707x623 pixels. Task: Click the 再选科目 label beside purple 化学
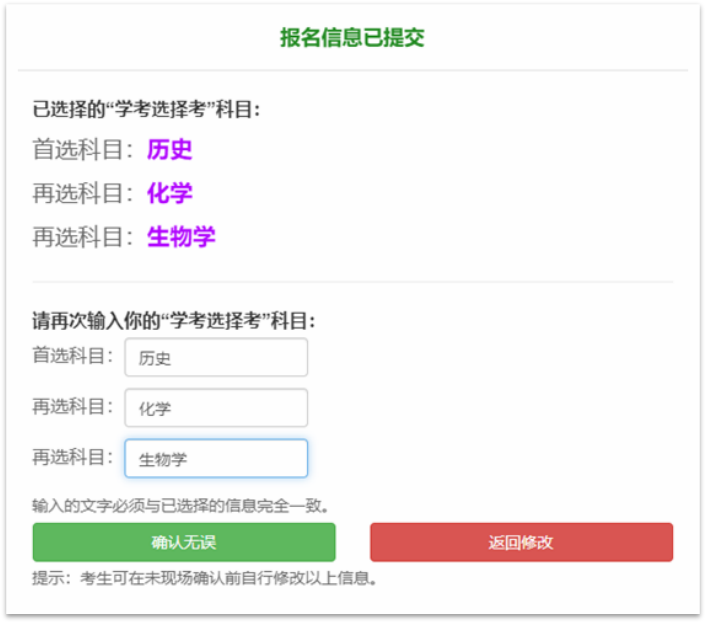[83, 193]
